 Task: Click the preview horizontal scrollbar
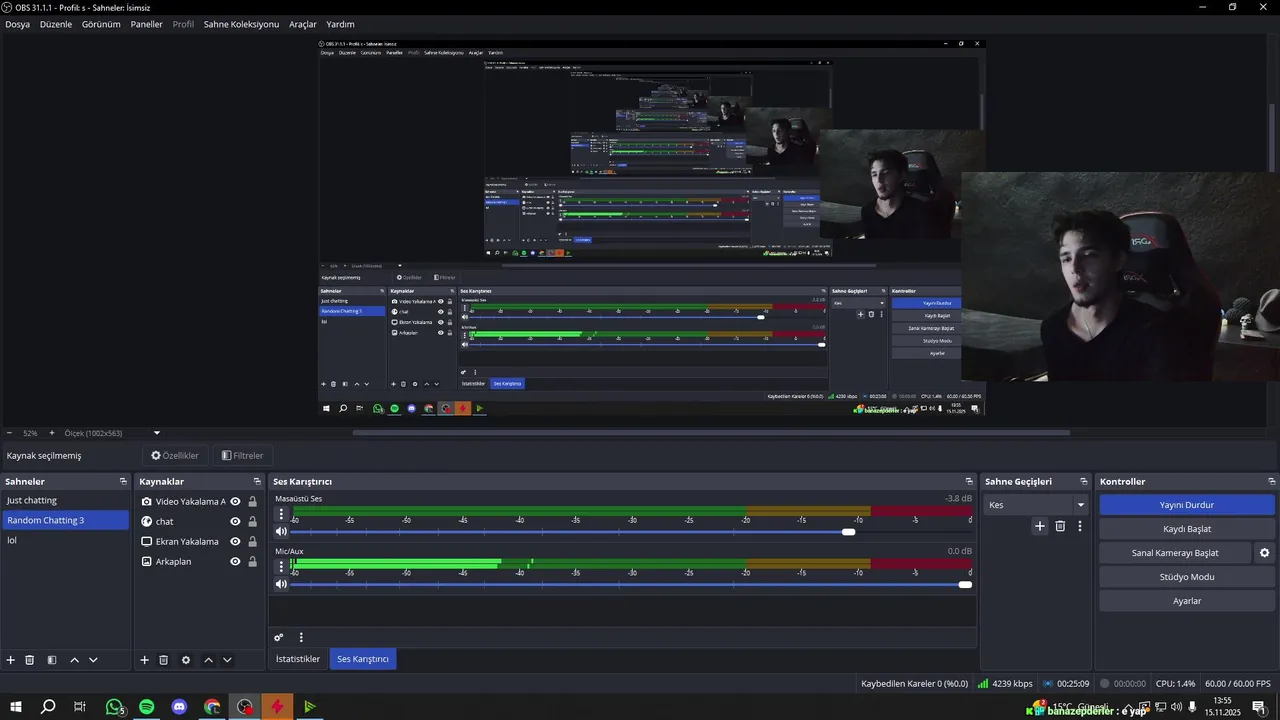(x=711, y=433)
